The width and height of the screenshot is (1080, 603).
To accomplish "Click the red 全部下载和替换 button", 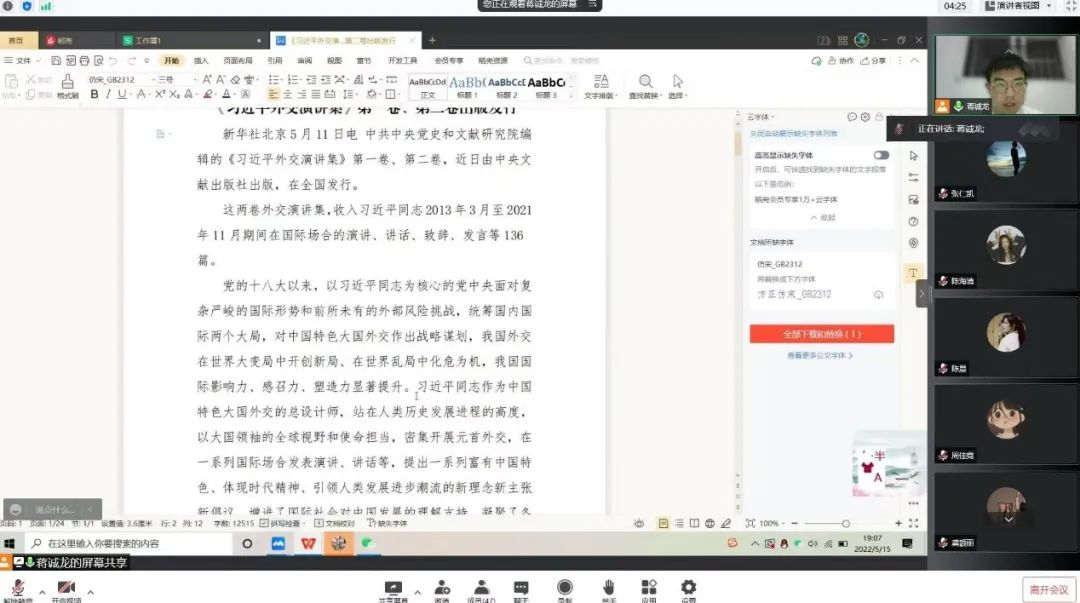I will coord(821,334).
